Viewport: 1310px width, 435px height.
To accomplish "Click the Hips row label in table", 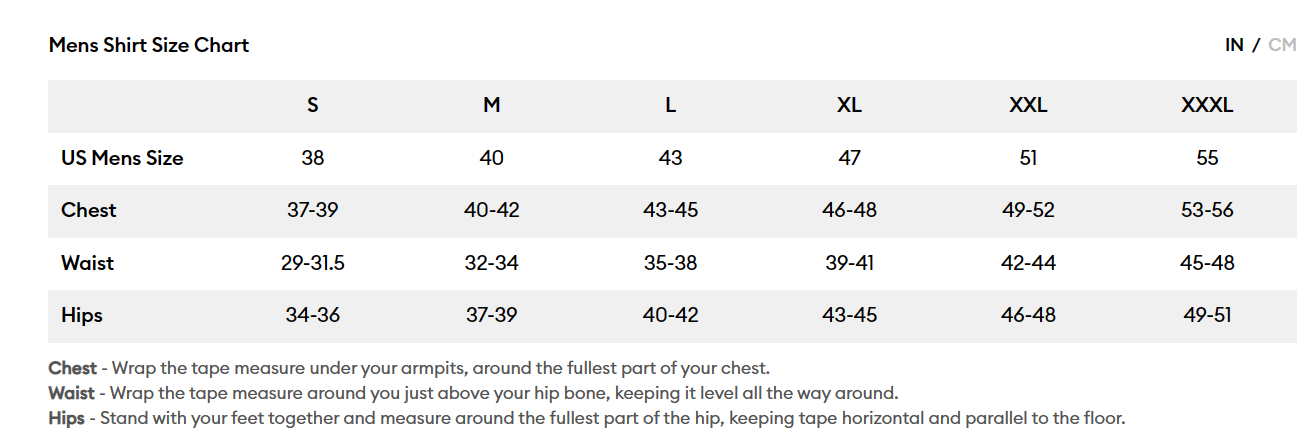I will click(82, 315).
